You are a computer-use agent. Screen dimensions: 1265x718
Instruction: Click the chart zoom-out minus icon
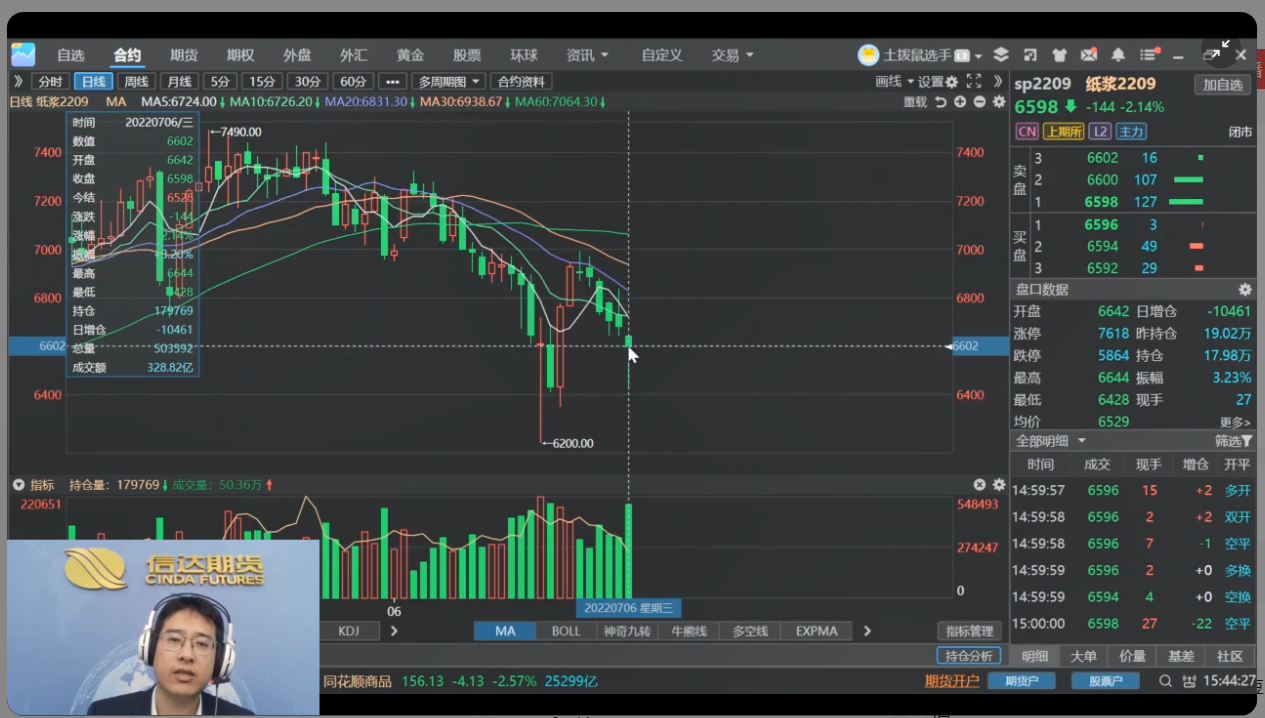tap(979, 102)
